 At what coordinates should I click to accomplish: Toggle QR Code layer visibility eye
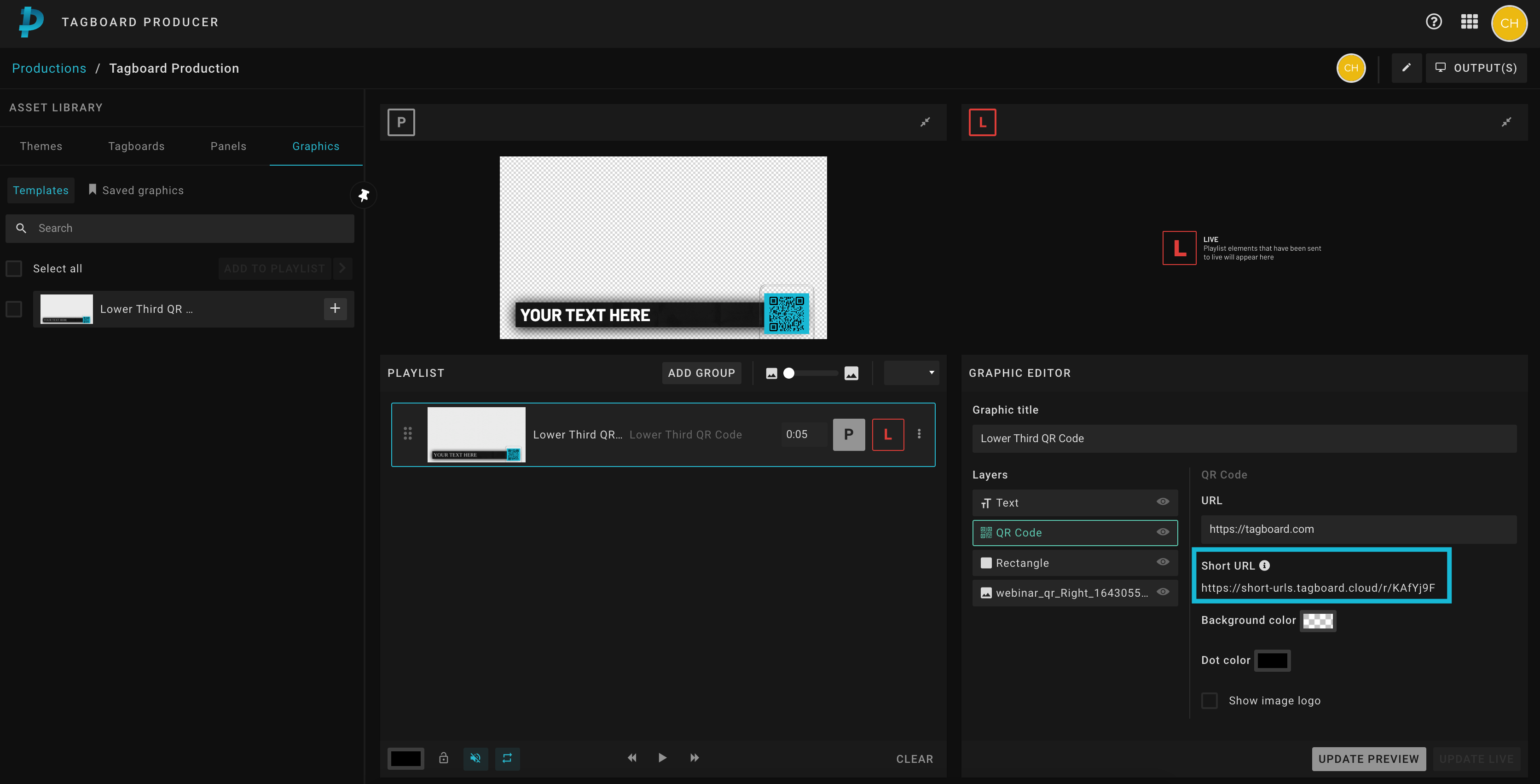[1162, 532]
